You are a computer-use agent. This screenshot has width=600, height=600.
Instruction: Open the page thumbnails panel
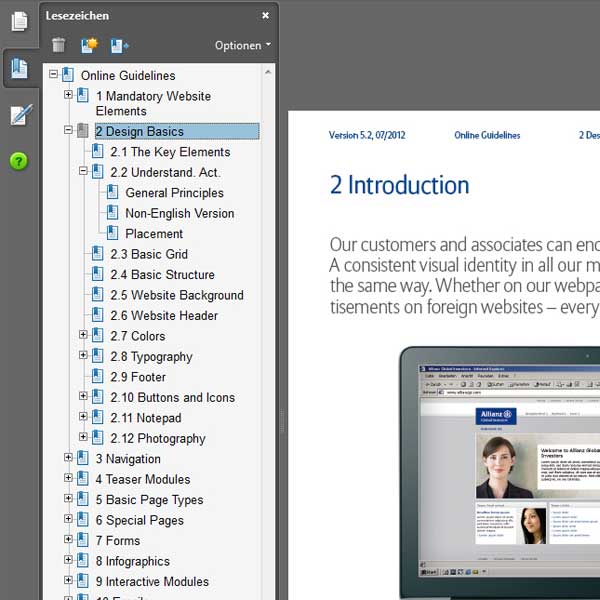point(19,21)
